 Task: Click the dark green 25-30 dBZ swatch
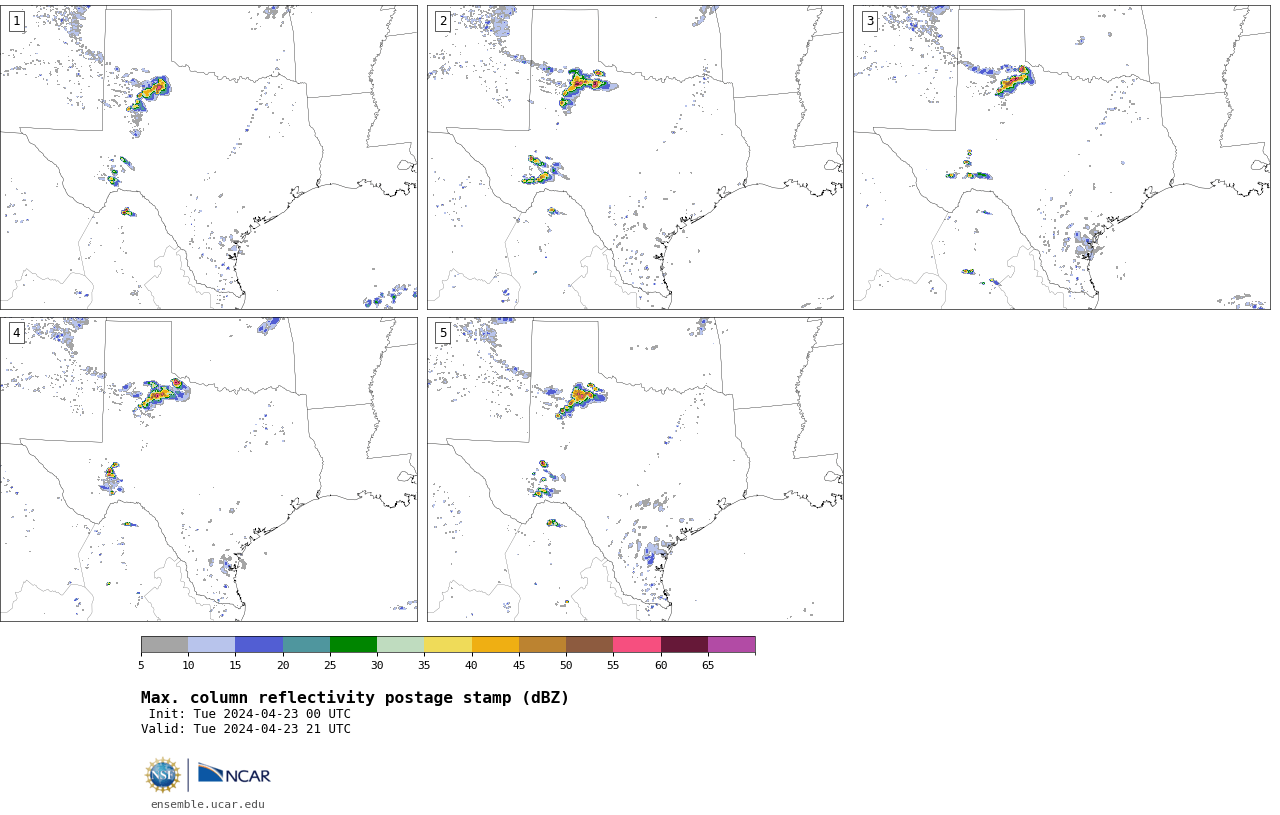point(353,644)
